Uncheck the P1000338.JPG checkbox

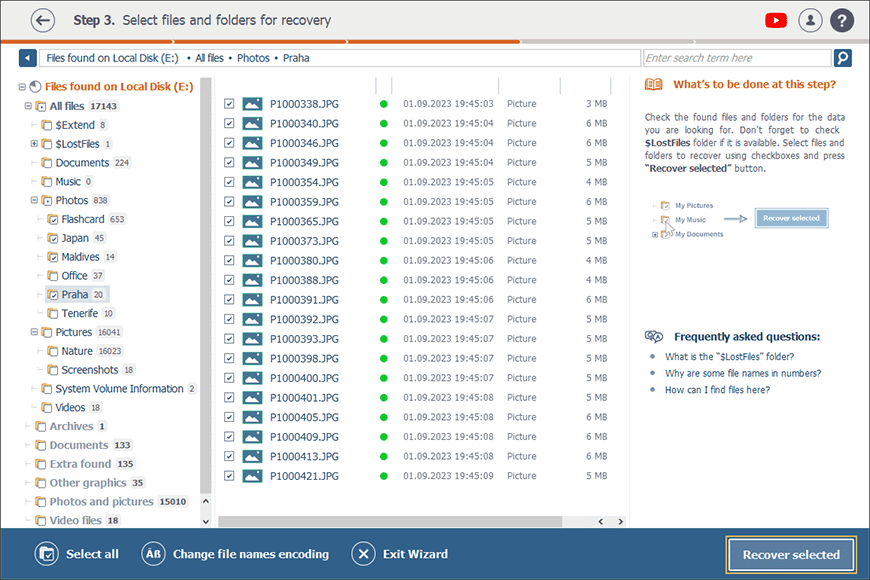pyautogui.click(x=229, y=104)
